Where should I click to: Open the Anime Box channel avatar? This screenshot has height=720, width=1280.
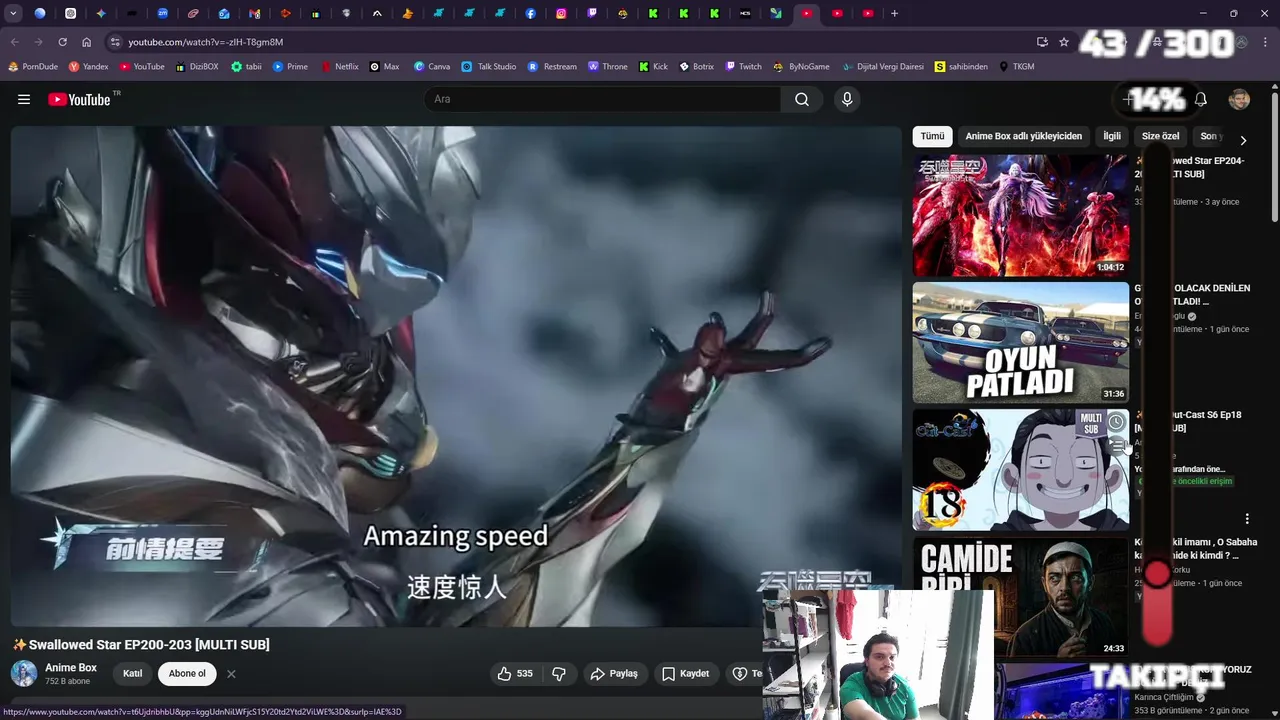24,673
